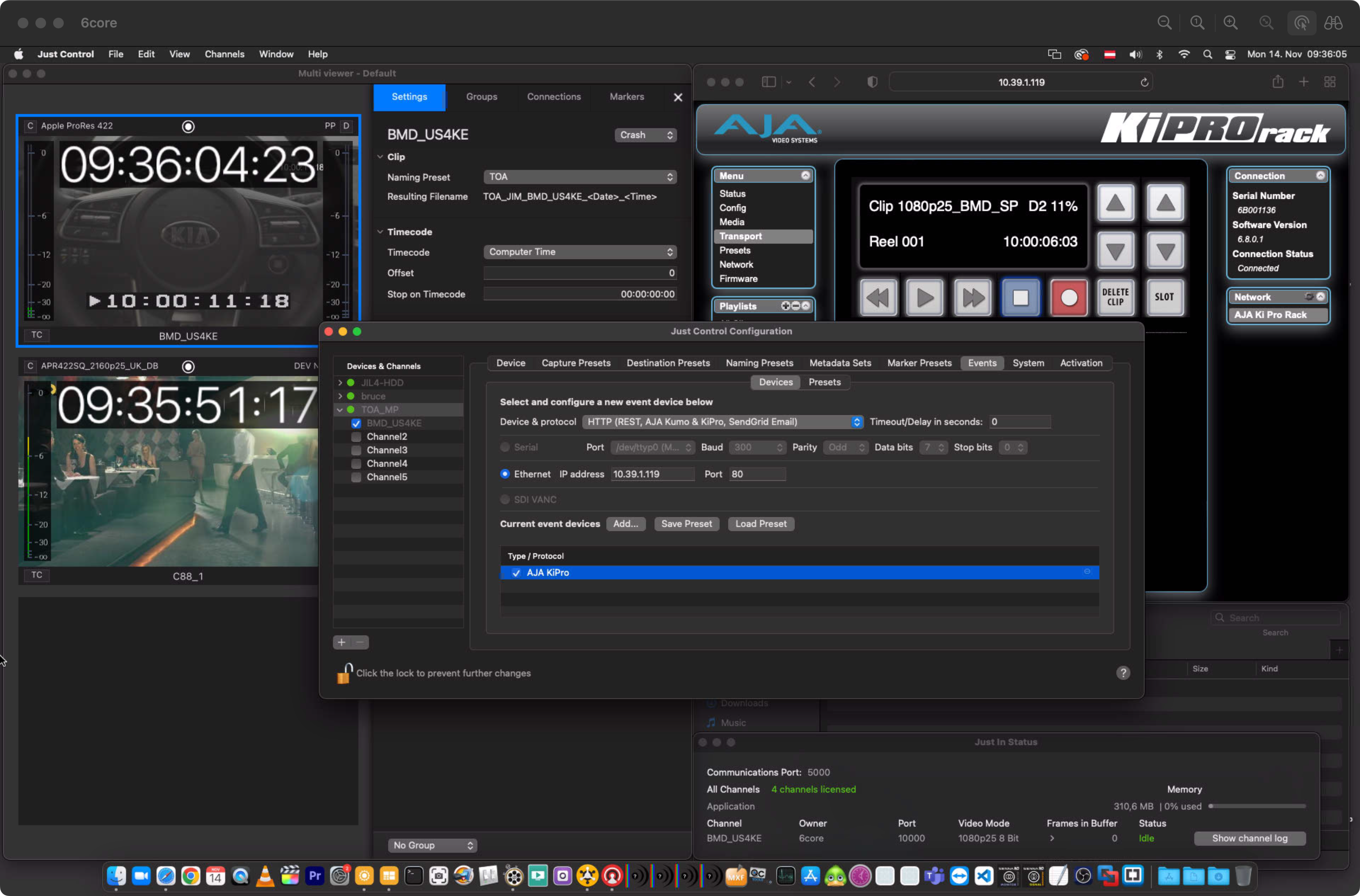Screen dimensions: 1360x896
Task: Switch to the Activation tab
Action: (1081, 363)
